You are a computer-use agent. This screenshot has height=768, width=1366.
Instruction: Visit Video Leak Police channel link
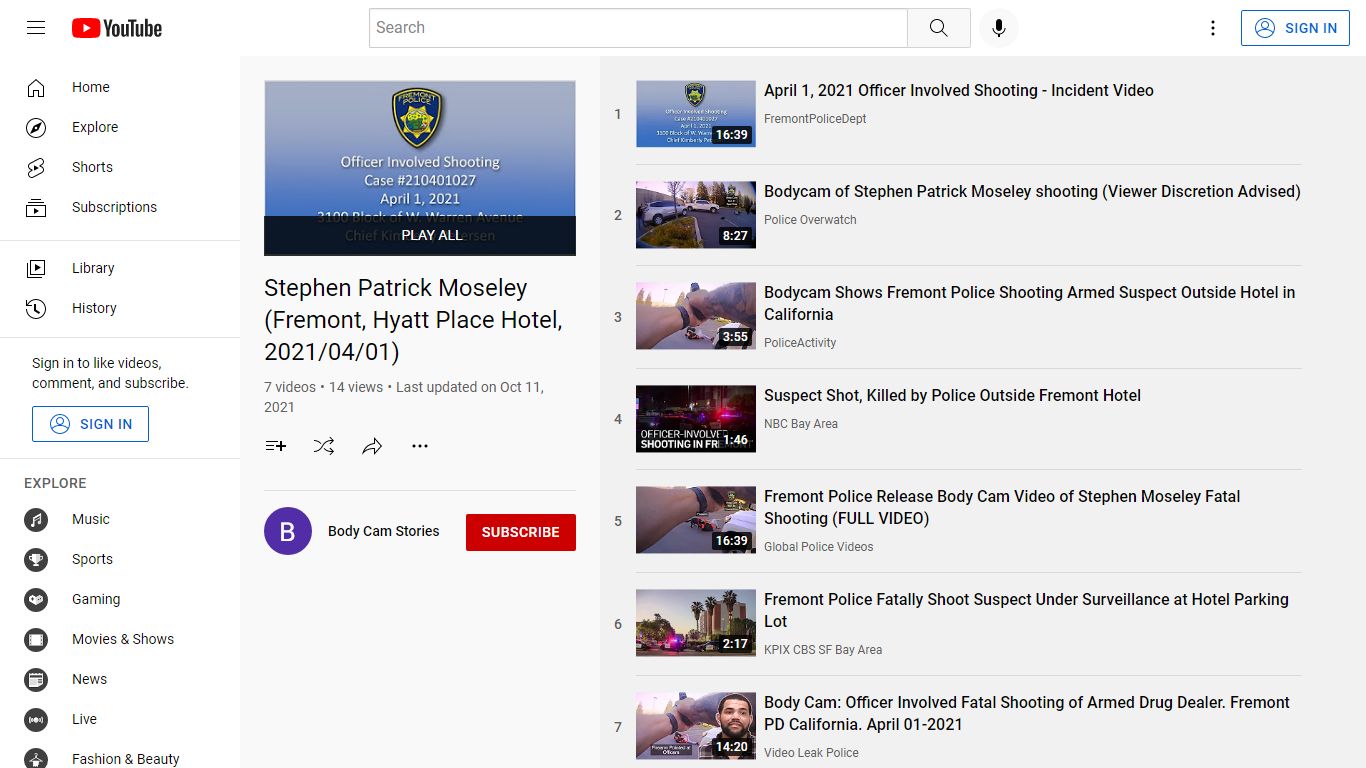(811, 753)
